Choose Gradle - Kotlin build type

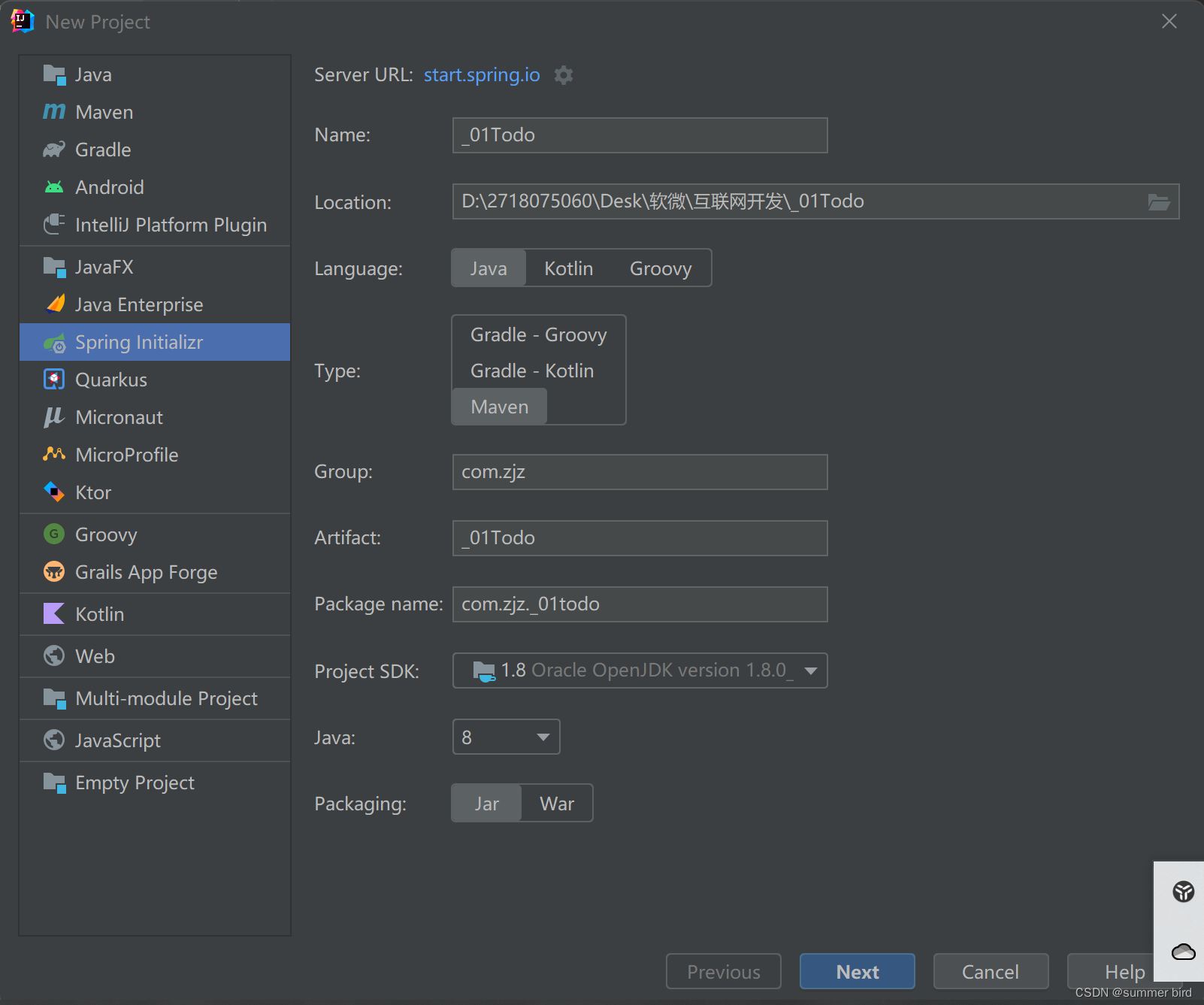click(532, 371)
